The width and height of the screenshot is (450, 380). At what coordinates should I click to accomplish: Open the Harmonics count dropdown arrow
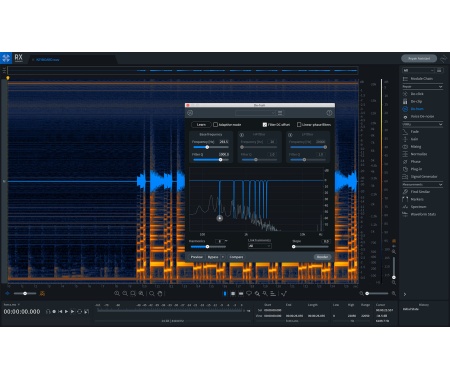(x=226, y=241)
